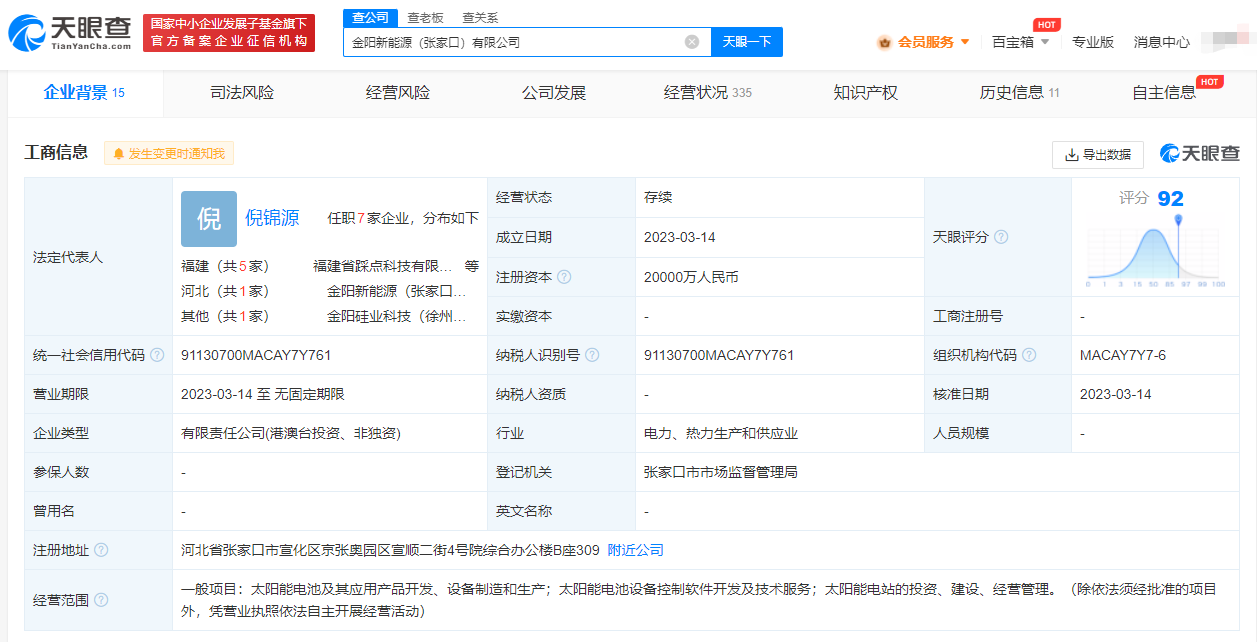Click the help icon next to 统一社会信用代码
1257x642 pixels.
click(x=157, y=355)
